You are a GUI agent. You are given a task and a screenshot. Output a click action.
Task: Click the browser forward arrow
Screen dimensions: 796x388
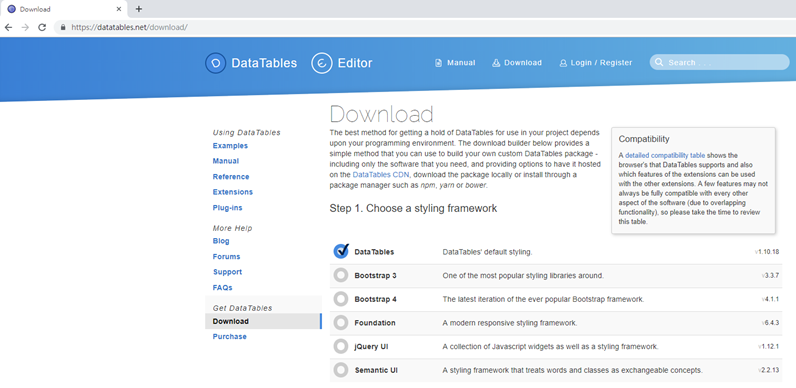25,27
